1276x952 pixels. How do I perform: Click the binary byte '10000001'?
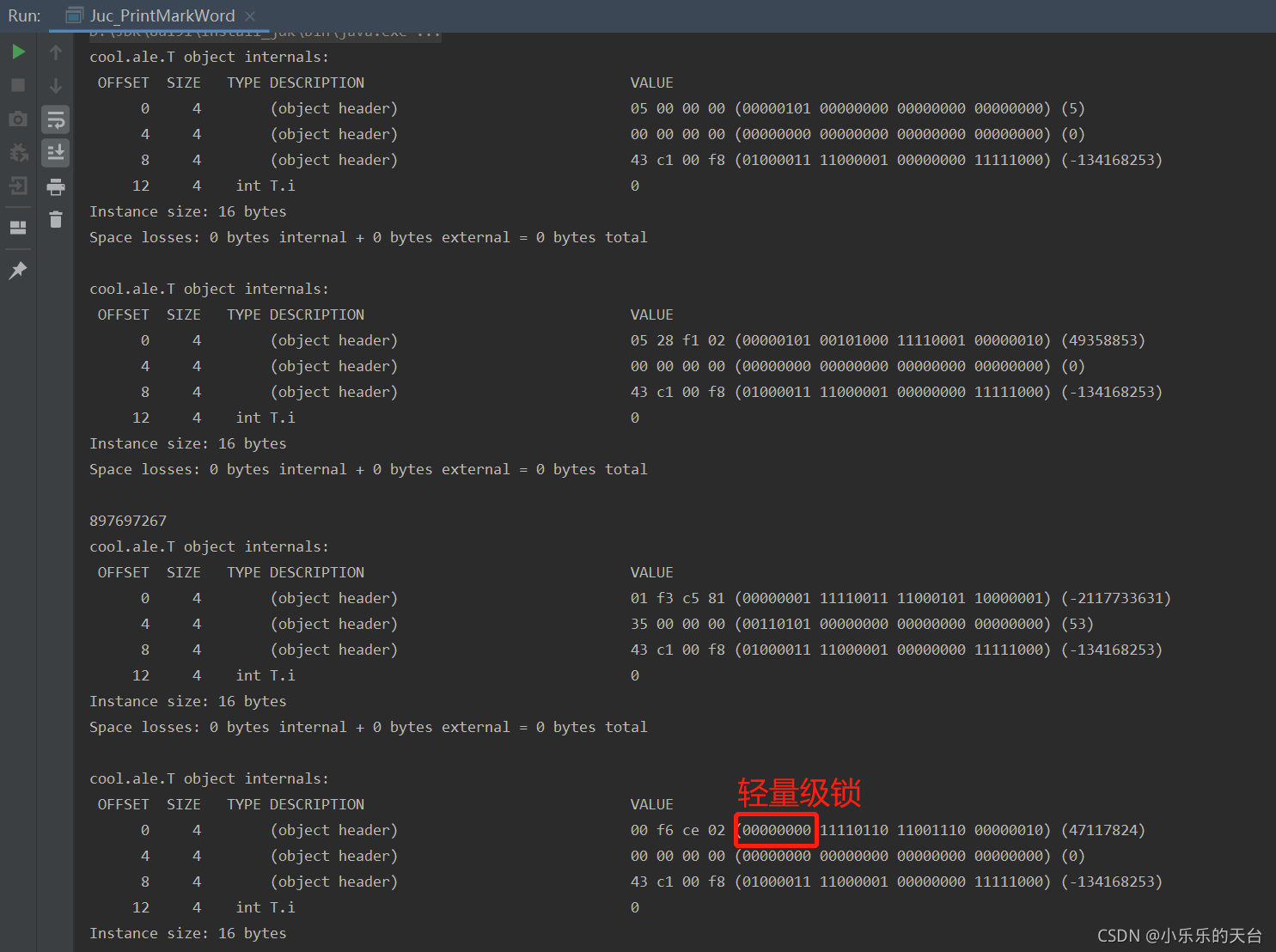pos(1010,598)
